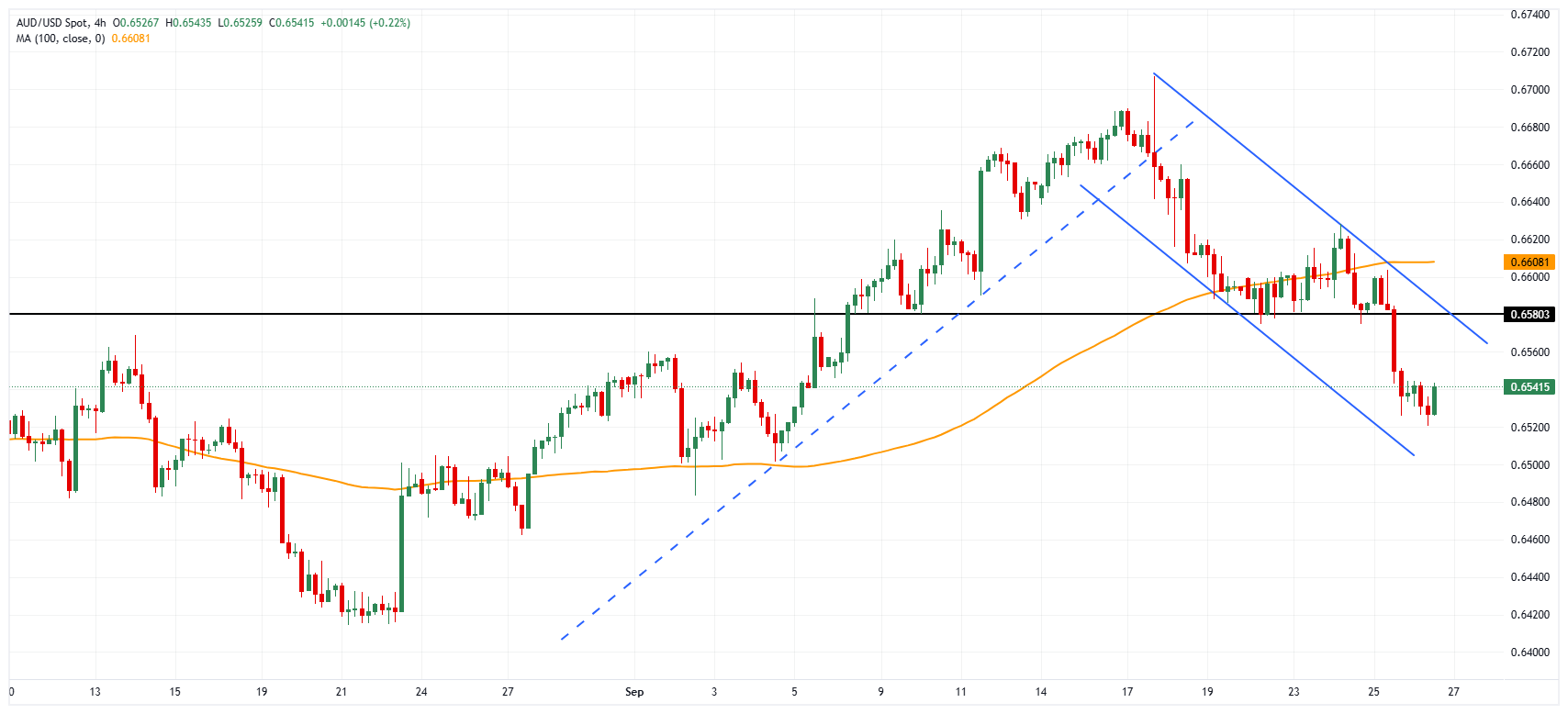Click the 0.66000 price scale label

1529,277
